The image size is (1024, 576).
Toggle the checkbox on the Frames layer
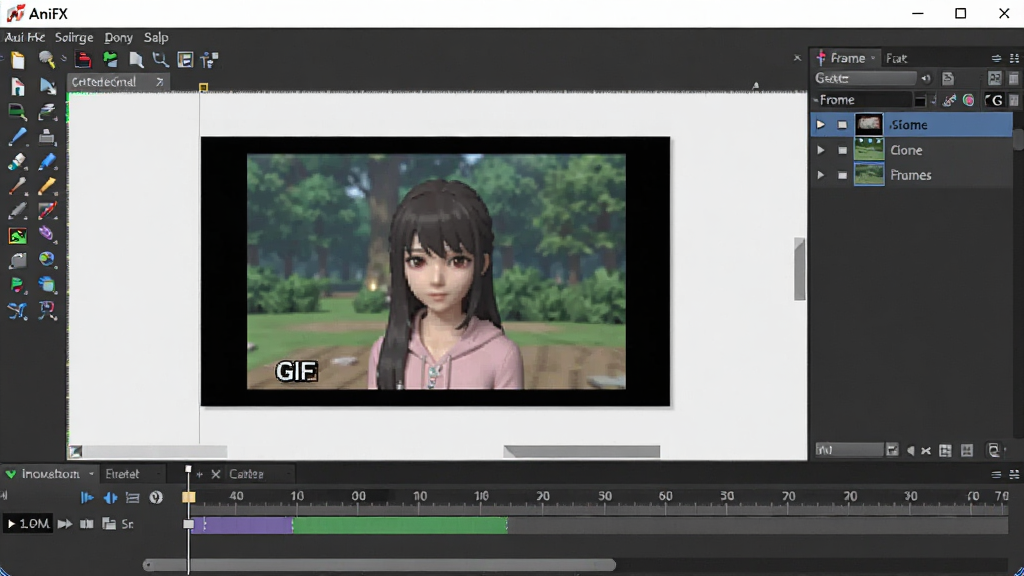coord(842,175)
